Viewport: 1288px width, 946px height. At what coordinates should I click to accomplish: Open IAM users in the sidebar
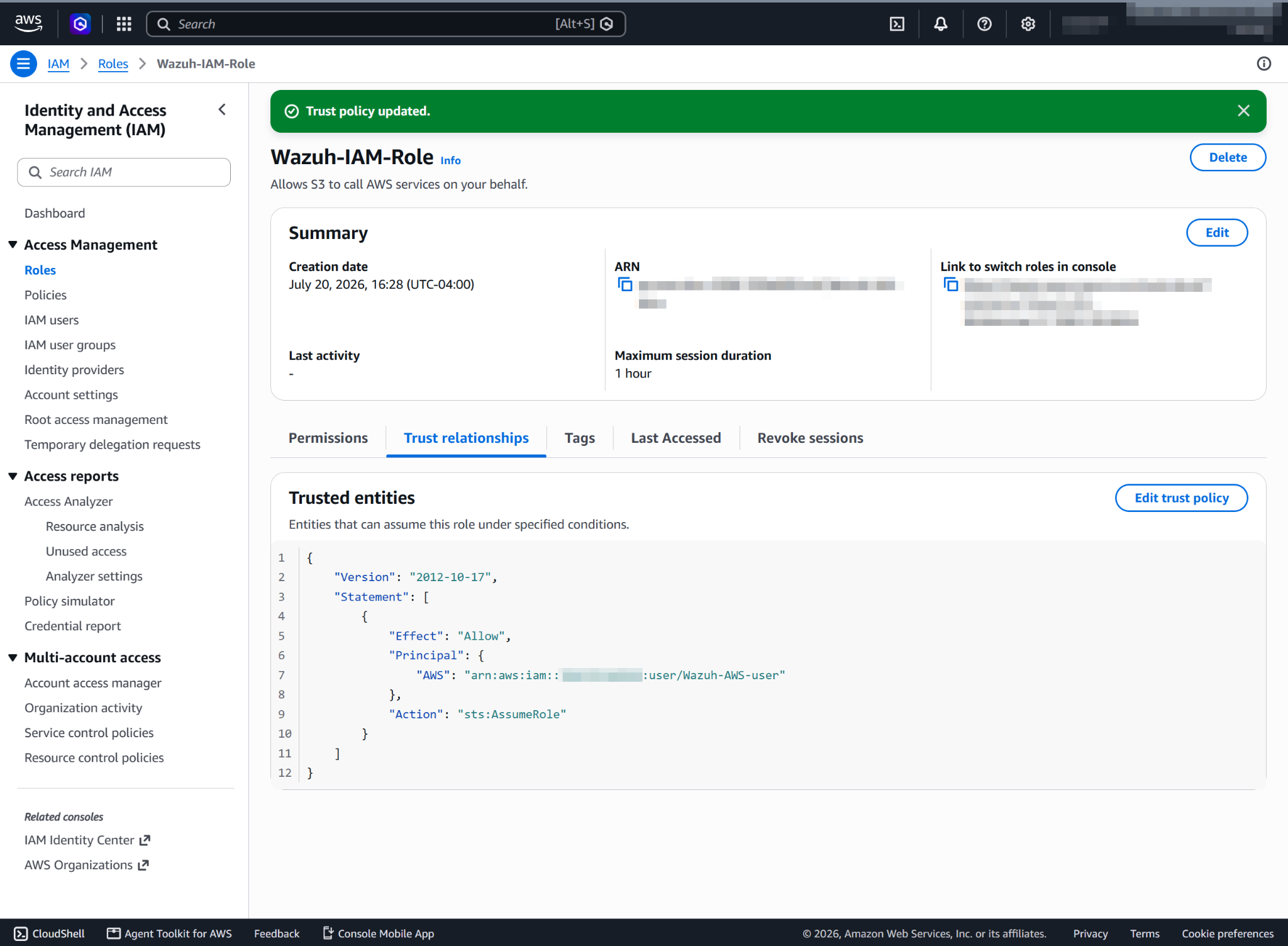[x=52, y=320]
